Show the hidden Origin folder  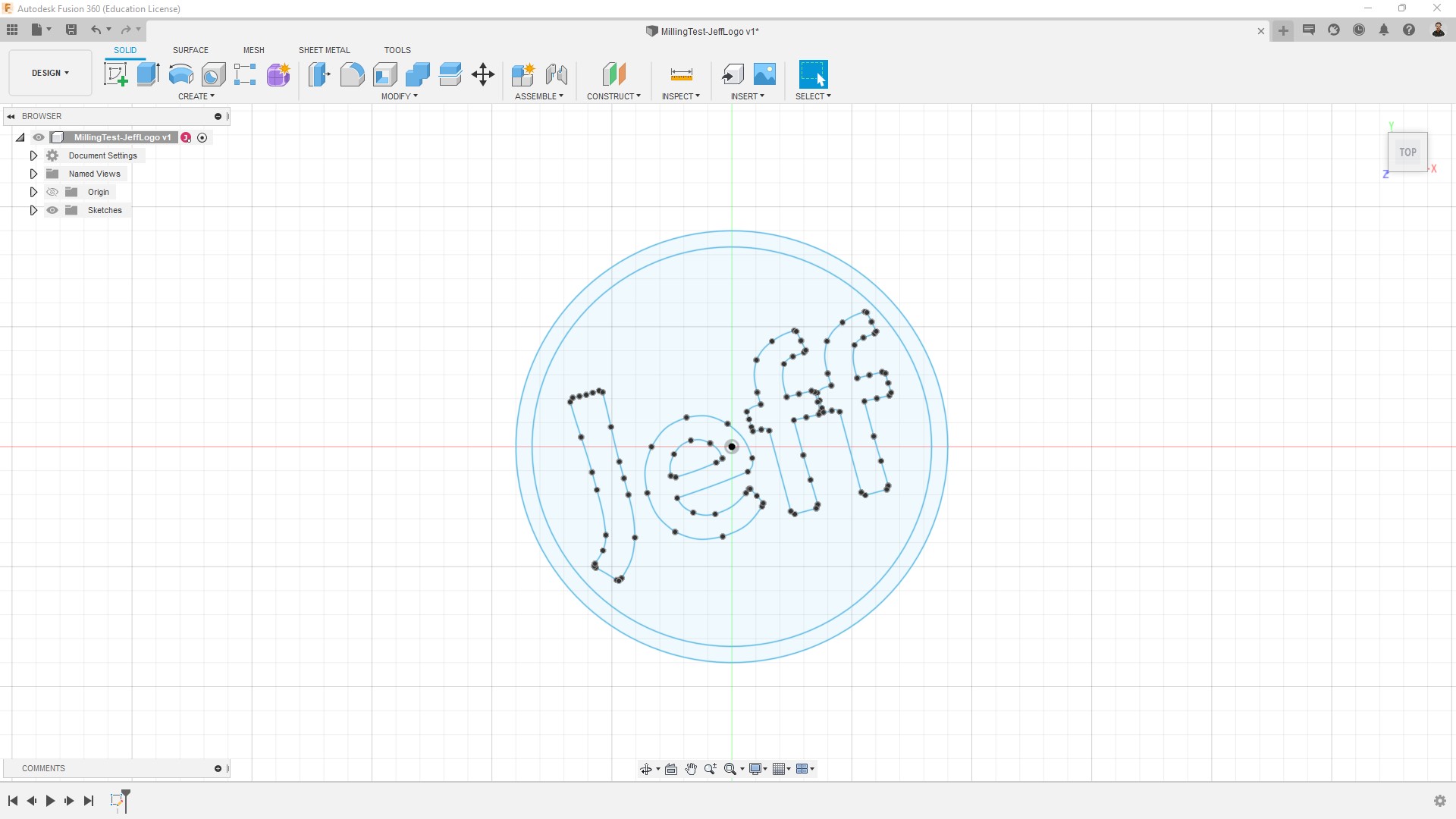(x=52, y=192)
